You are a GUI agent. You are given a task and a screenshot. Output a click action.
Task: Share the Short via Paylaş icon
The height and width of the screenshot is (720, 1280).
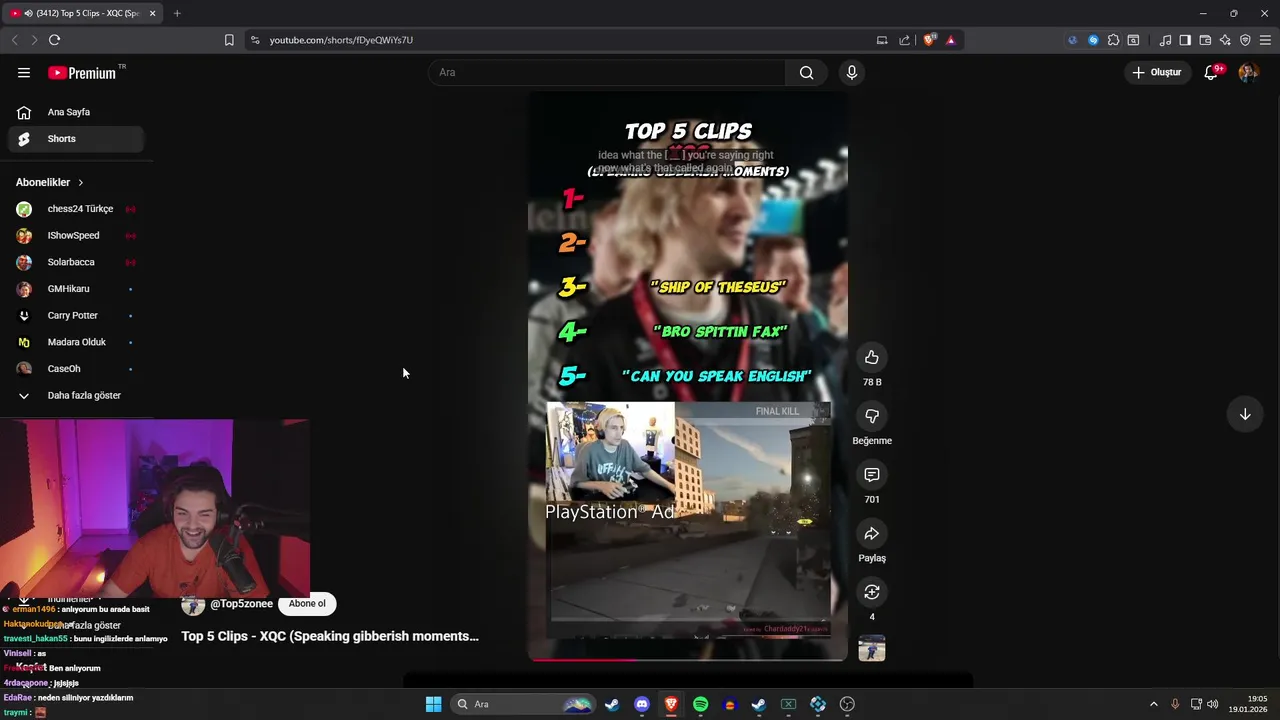click(872, 534)
